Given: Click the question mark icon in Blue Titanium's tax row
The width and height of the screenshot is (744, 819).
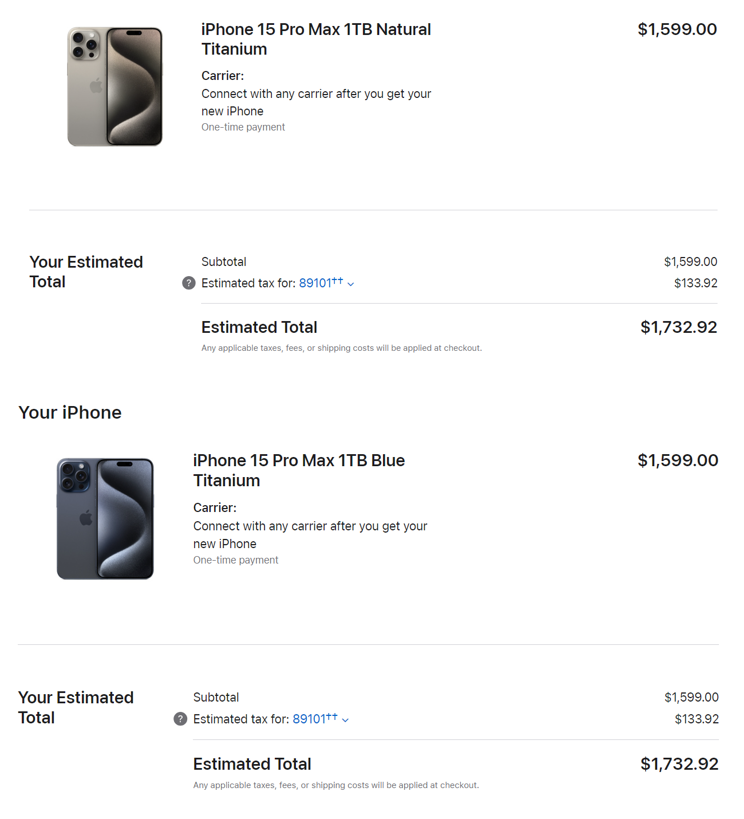Looking at the screenshot, I should pos(180,719).
